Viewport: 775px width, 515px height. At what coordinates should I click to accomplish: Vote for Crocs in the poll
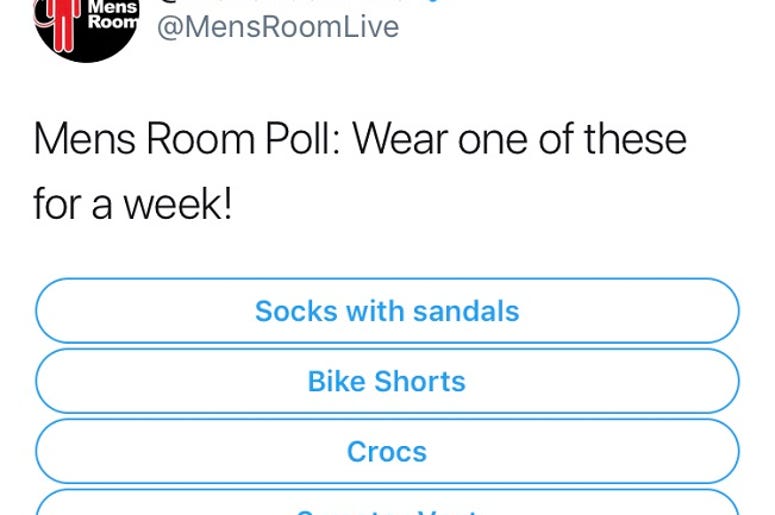(x=387, y=451)
